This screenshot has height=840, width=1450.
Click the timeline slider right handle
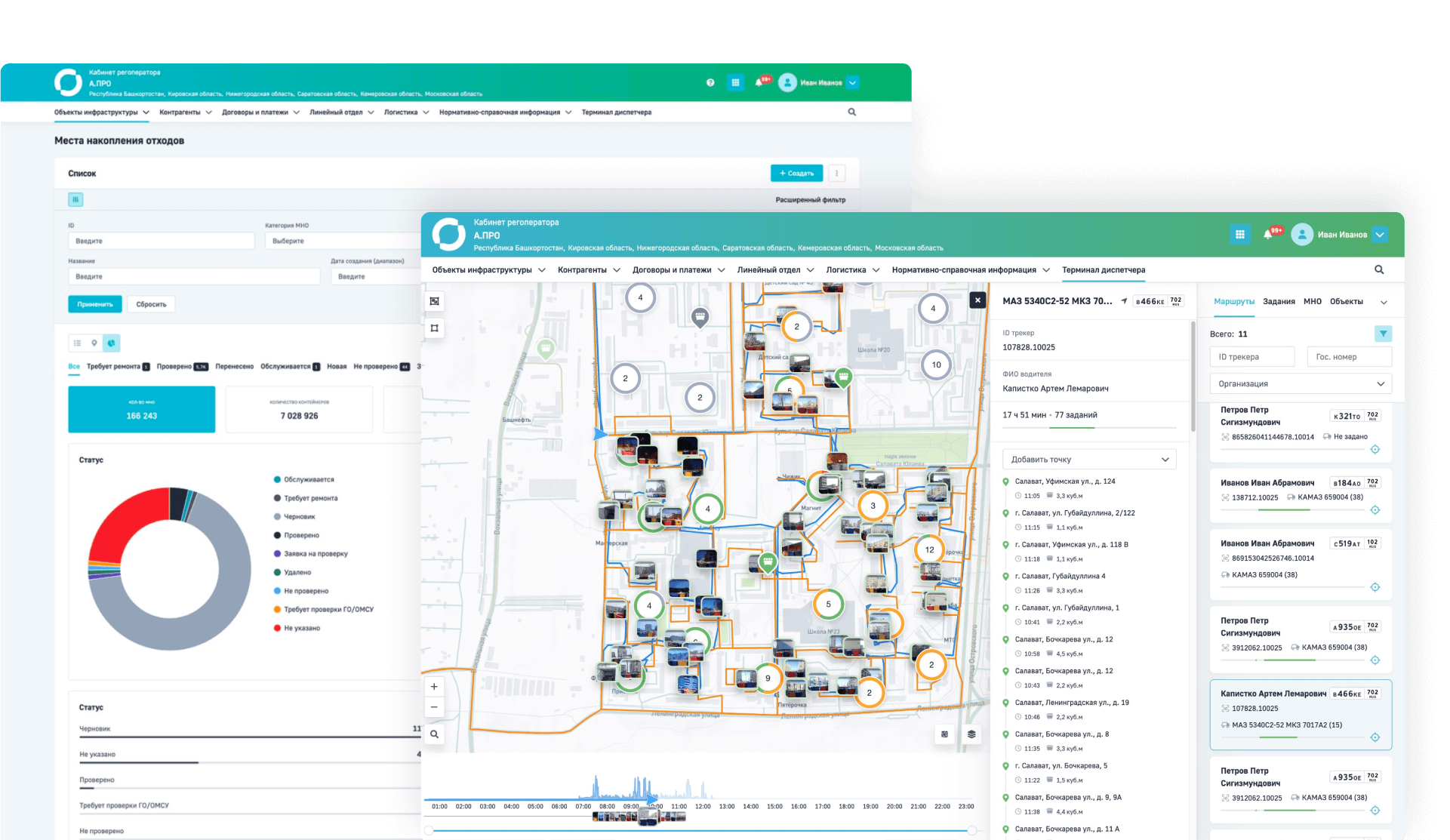(x=972, y=830)
